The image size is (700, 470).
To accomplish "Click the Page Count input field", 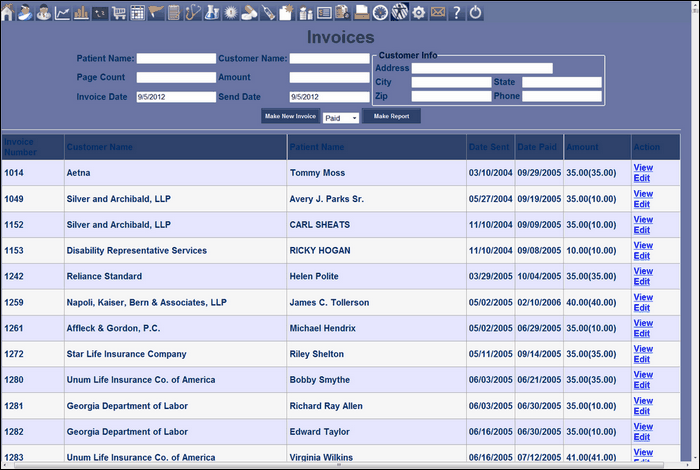I will [x=176, y=77].
